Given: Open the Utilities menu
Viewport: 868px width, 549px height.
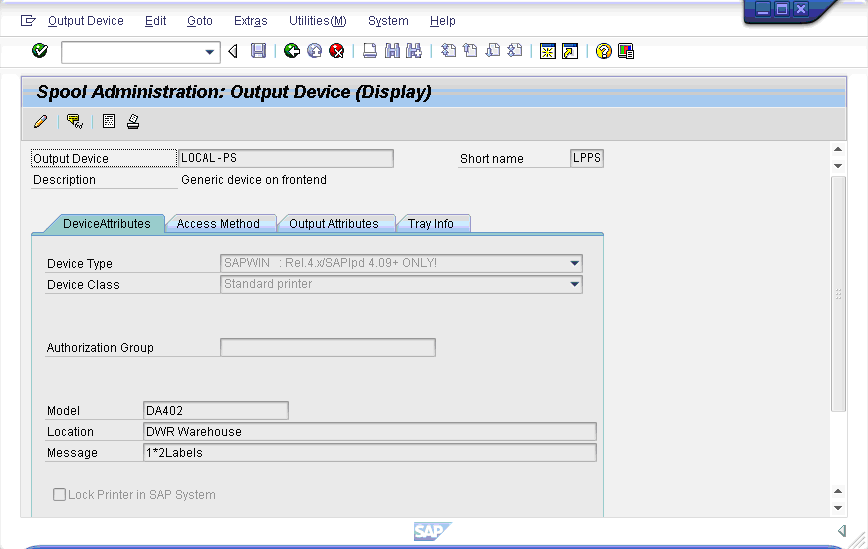Looking at the screenshot, I should pyautogui.click(x=317, y=21).
